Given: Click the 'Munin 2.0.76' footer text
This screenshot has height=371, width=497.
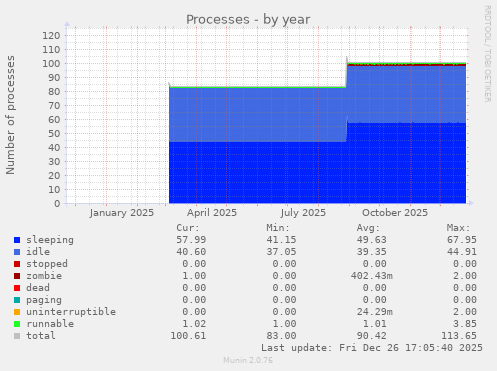Looking at the screenshot, I should click(x=248, y=360).
